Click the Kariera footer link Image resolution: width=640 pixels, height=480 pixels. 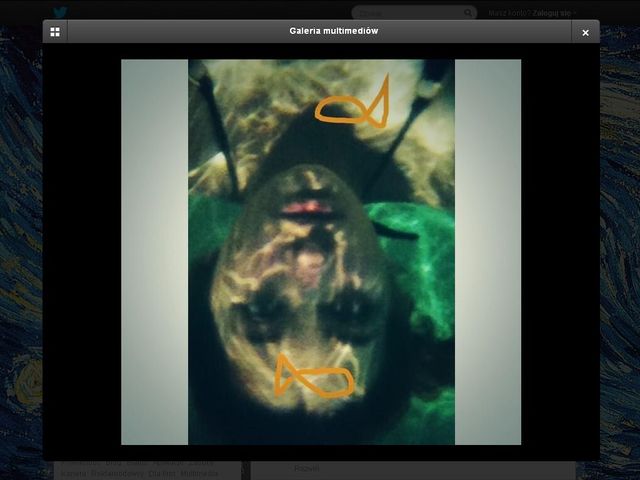pyautogui.click(x=68, y=473)
